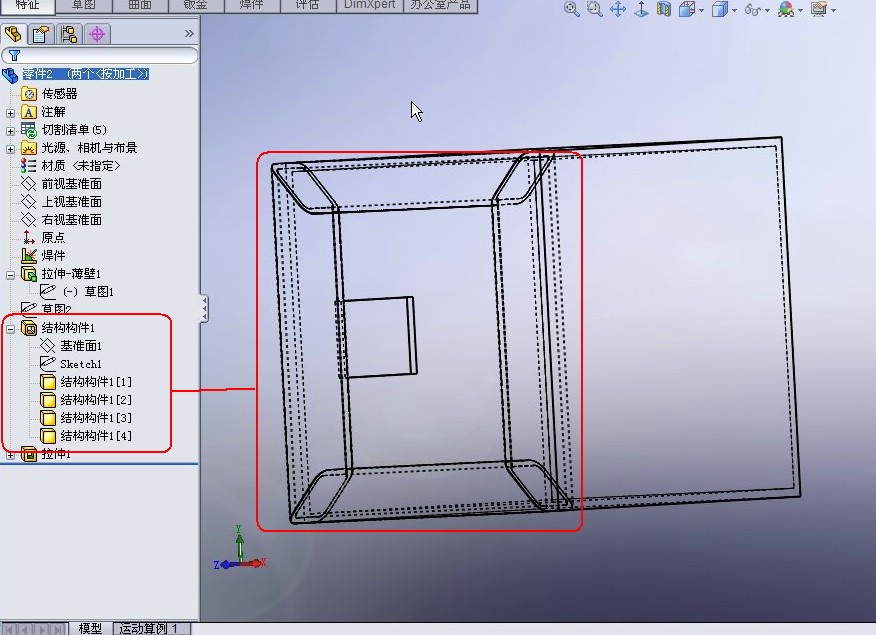Select body 结构构件1[4]
Viewport: 876px width, 635px height.
96,435
